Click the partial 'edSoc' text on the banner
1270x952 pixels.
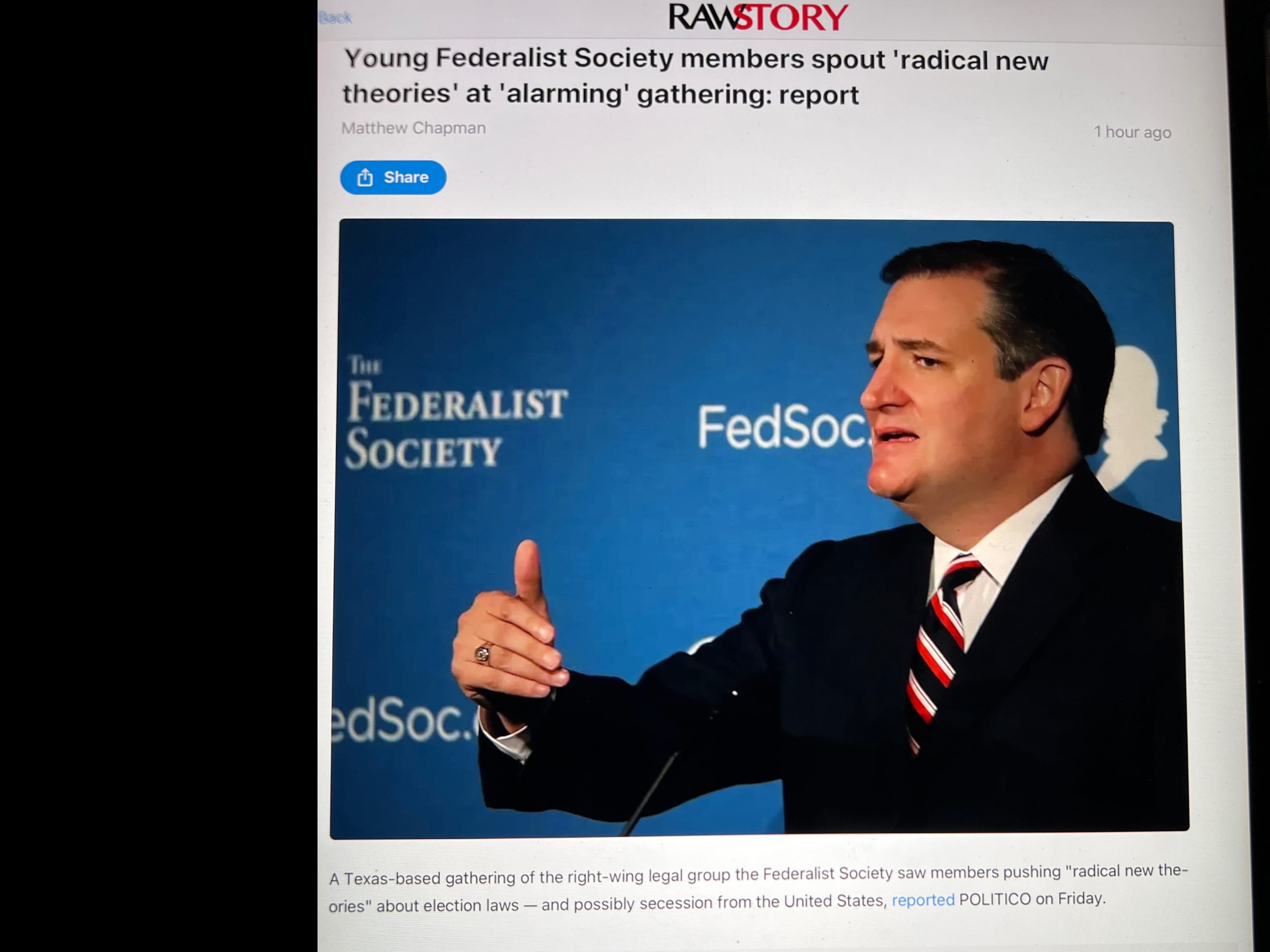[405, 720]
